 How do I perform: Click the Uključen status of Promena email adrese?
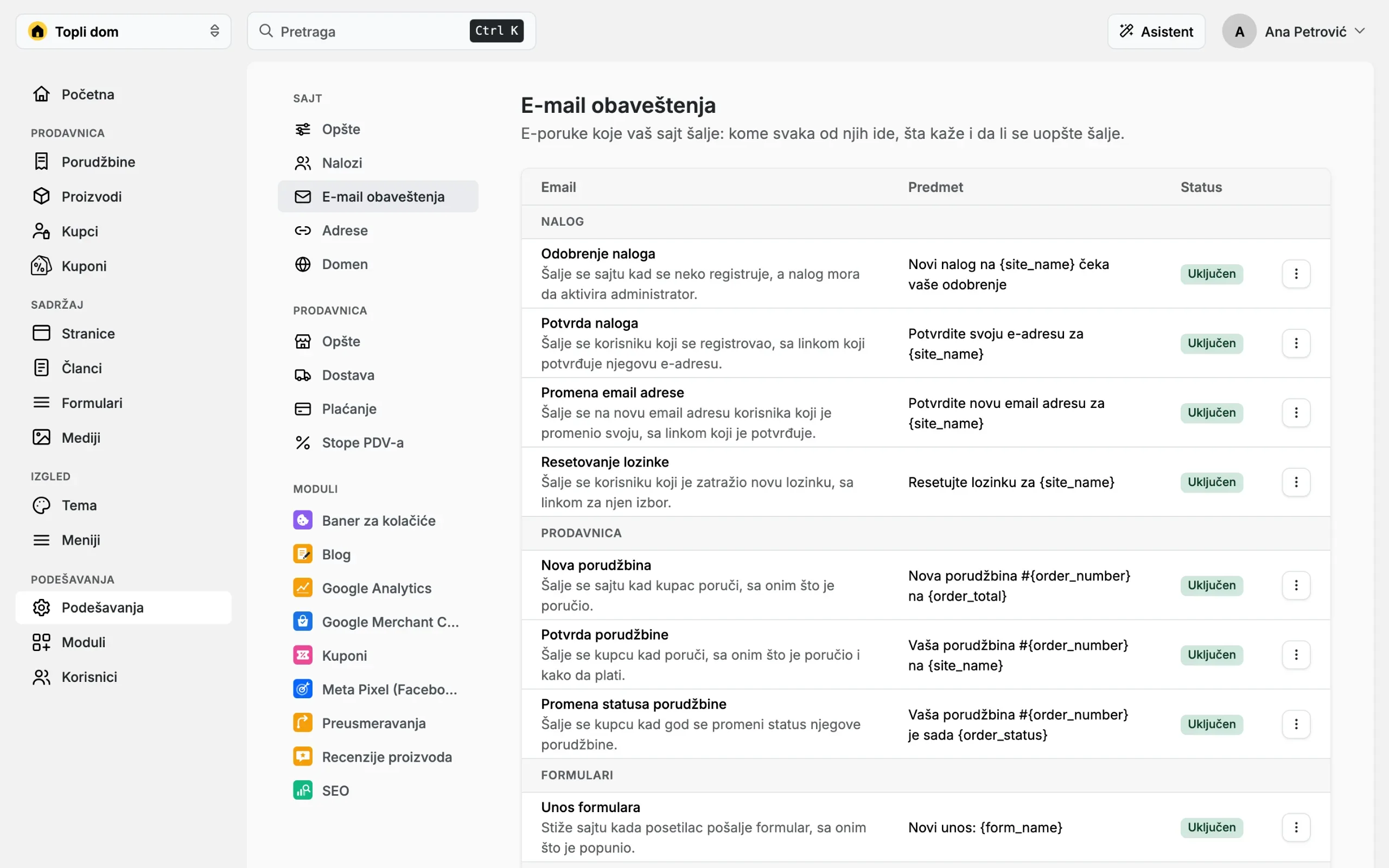click(1212, 413)
